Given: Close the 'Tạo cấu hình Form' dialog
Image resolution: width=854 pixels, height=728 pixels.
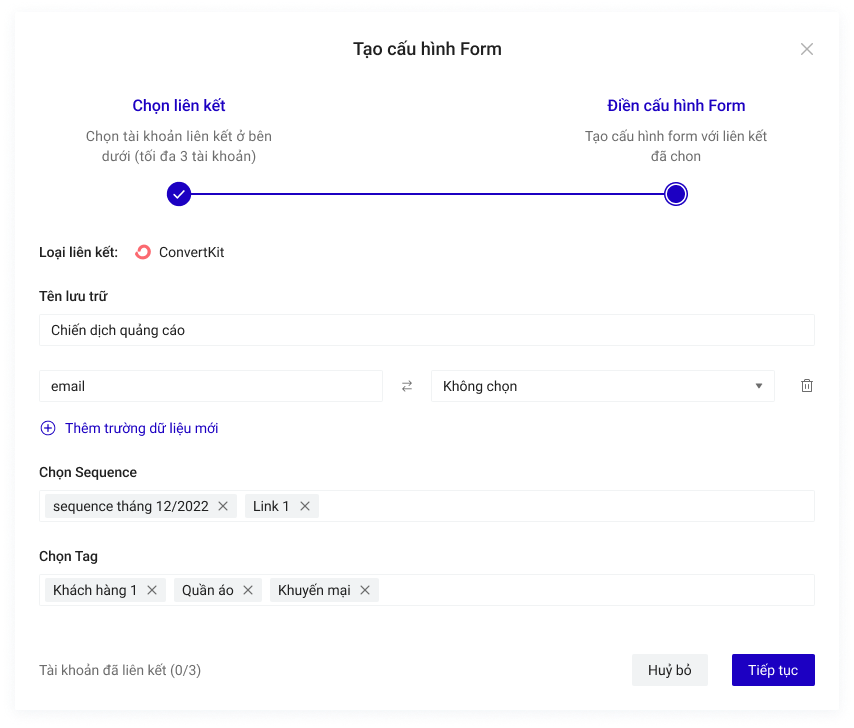Looking at the screenshot, I should [807, 49].
